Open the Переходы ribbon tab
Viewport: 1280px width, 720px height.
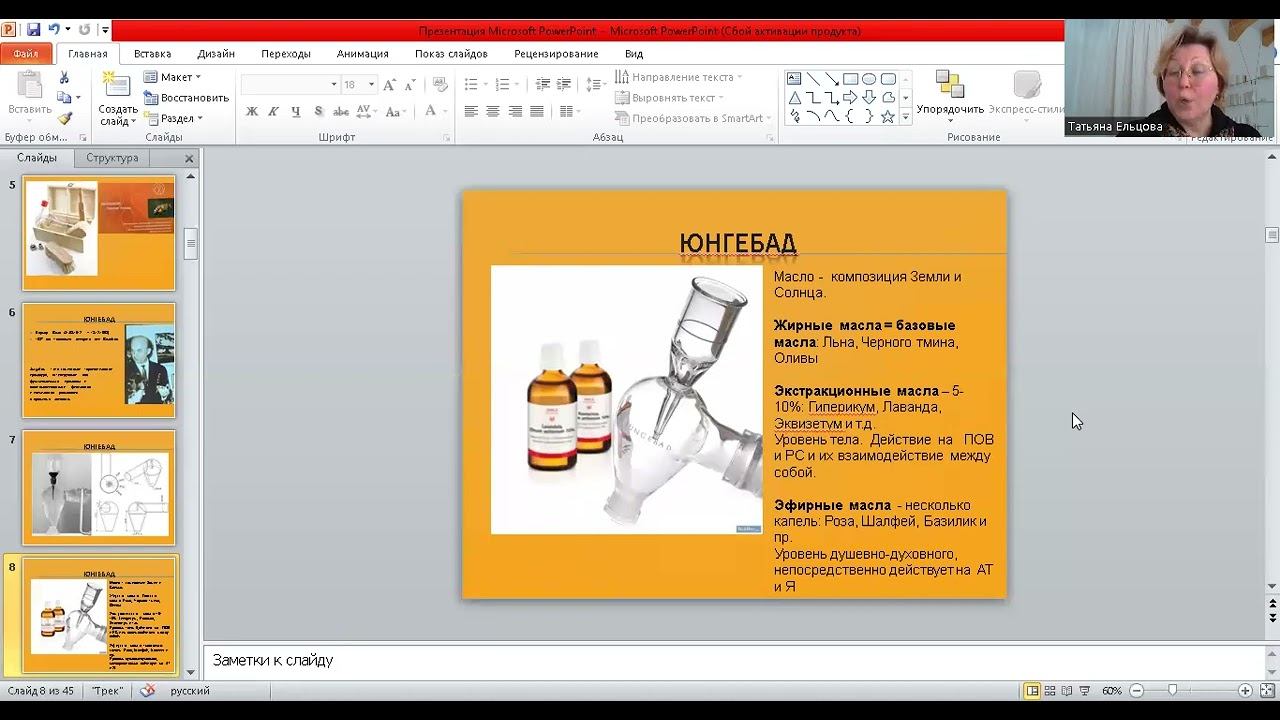(286, 54)
